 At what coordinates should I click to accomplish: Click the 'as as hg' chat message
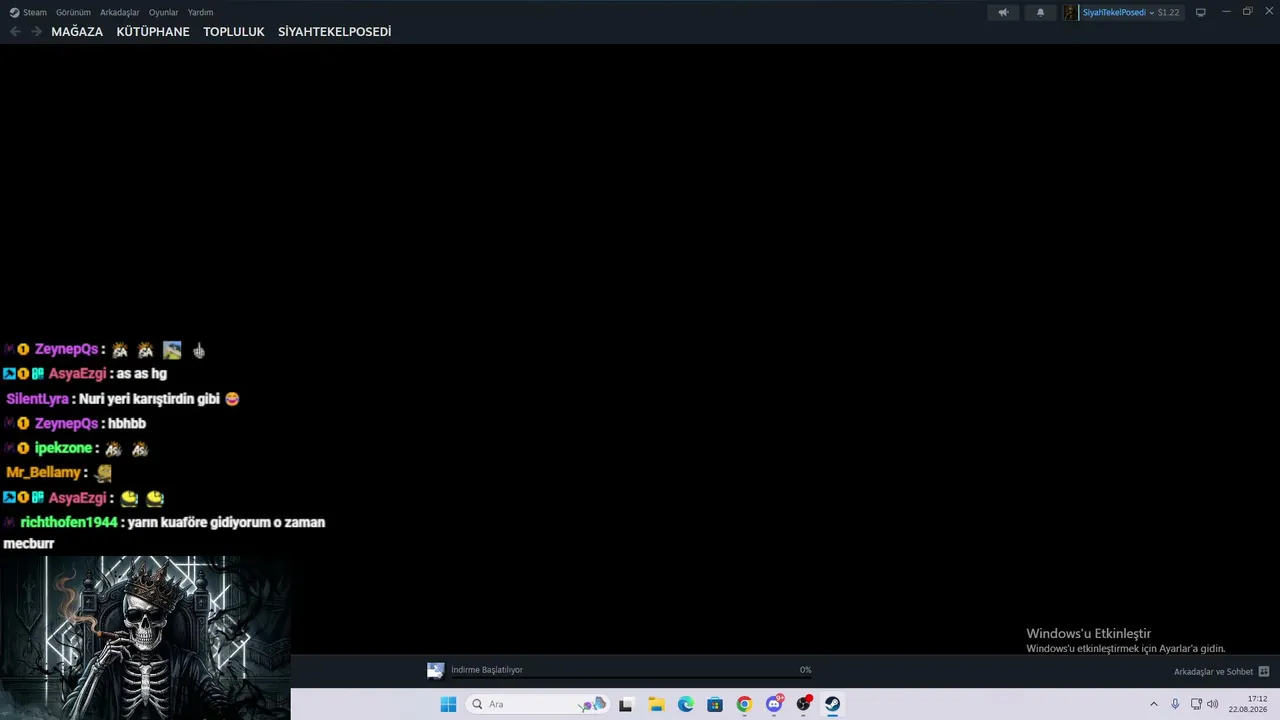pos(142,374)
